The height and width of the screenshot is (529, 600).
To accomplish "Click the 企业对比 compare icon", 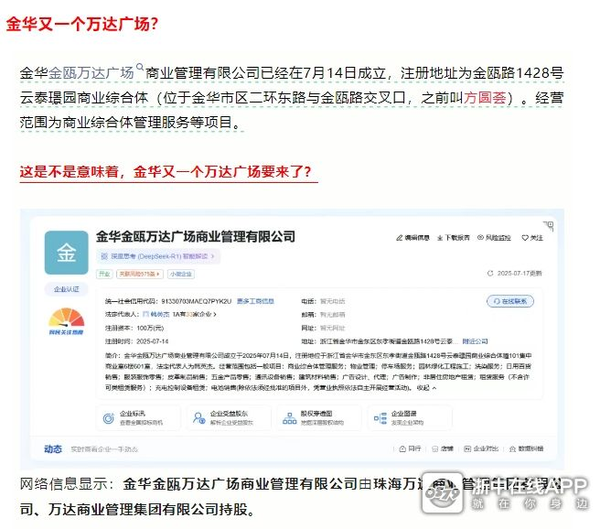I will point(467,449).
